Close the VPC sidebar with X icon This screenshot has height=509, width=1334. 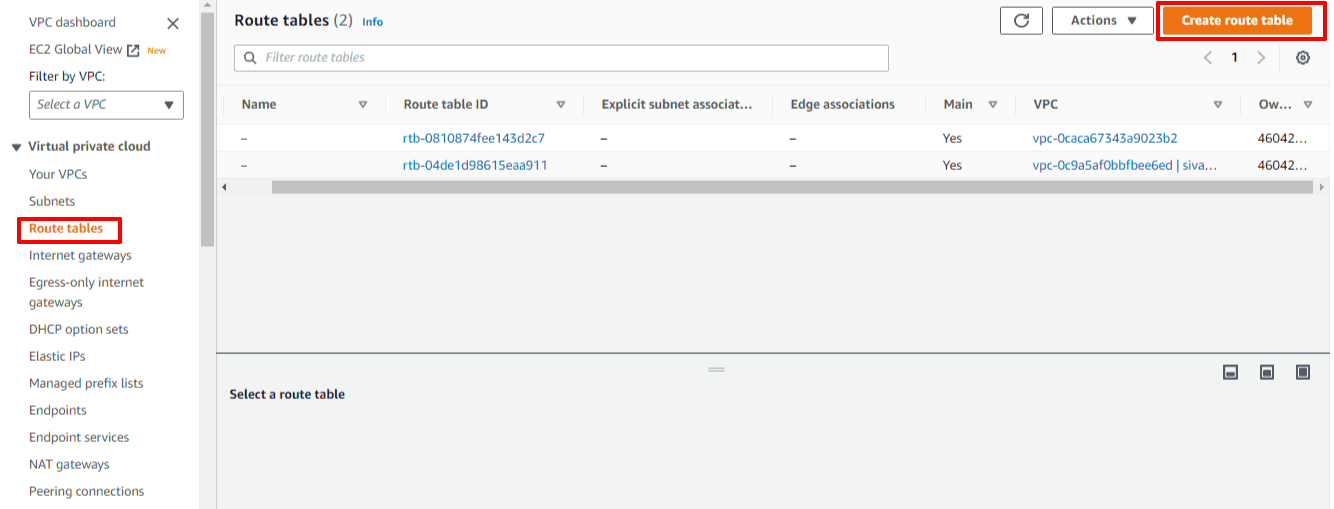[173, 23]
